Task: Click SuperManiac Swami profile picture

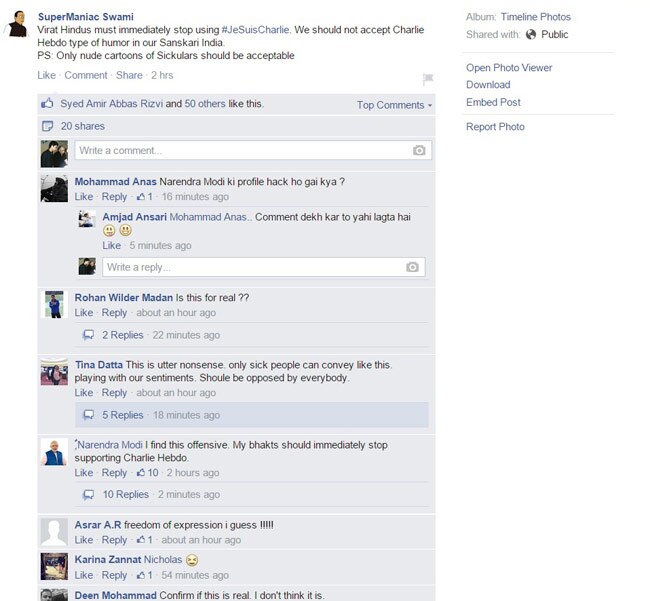Action: coord(17,24)
